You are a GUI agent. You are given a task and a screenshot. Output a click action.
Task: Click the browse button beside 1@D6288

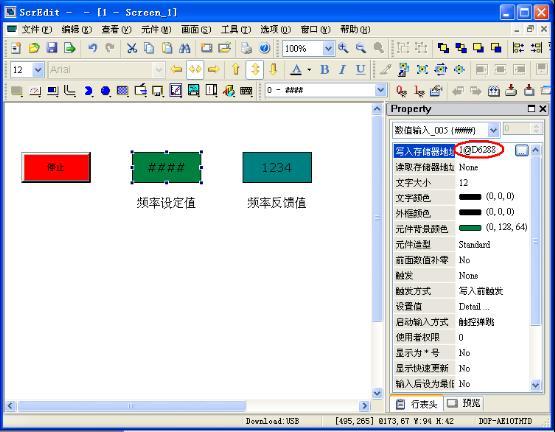point(521,150)
